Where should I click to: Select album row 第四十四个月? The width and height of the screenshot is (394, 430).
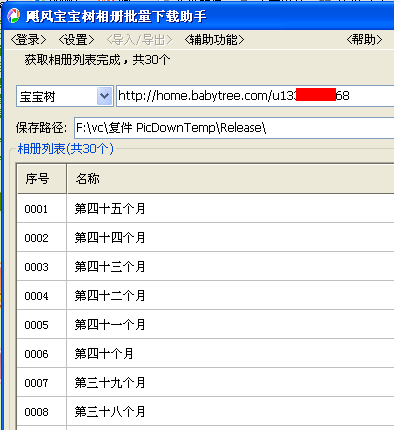pos(206,238)
